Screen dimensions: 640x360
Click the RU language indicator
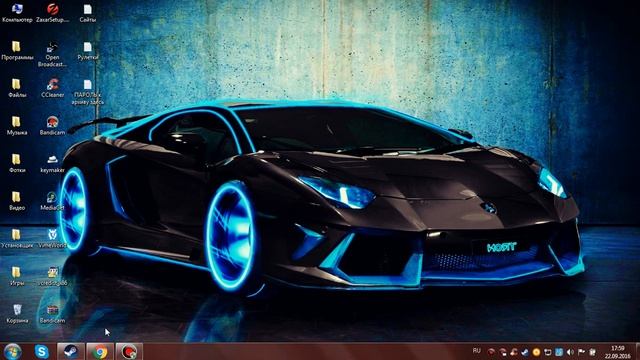[x=476, y=351]
